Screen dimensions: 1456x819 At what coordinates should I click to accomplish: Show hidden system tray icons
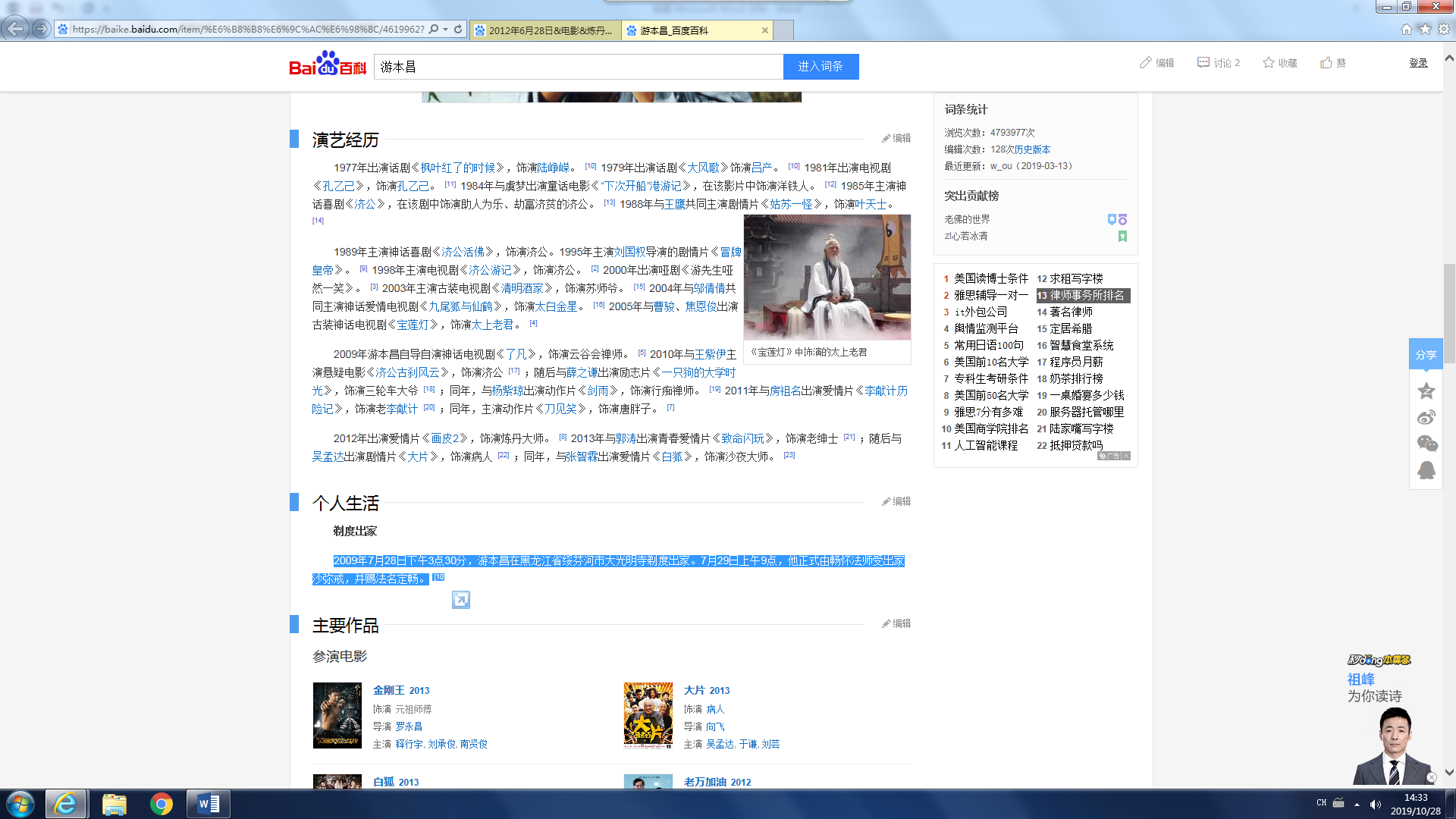click(1357, 804)
